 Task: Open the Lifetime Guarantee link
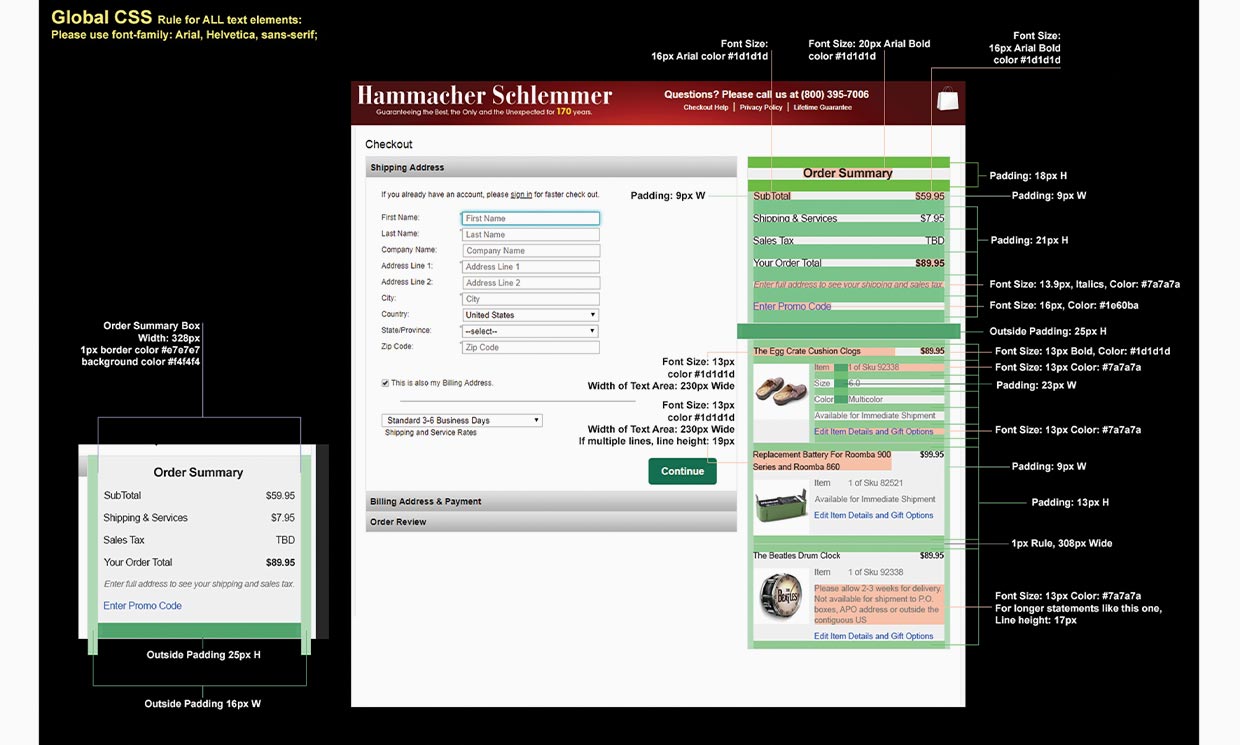click(823, 108)
